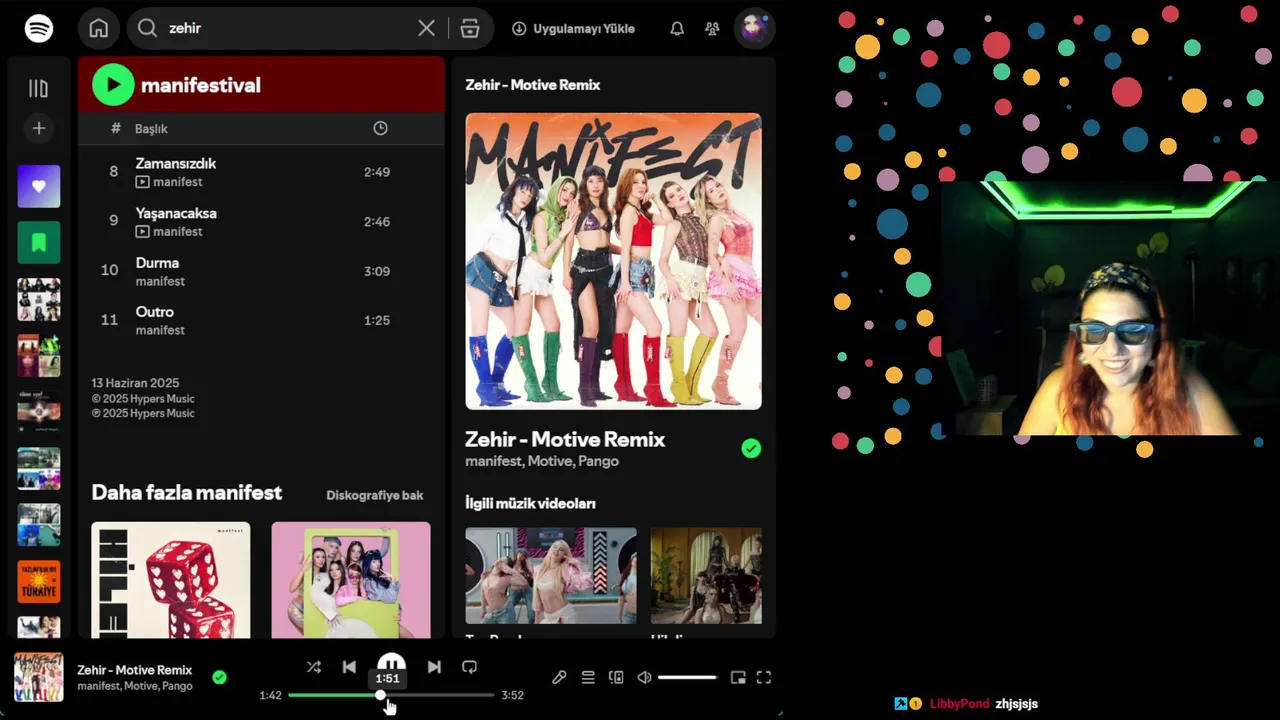Screen dimensions: 1280x720
Task: Show lyrics with the microphone icon
Action: pyautogui.click(x=559, y=677)
